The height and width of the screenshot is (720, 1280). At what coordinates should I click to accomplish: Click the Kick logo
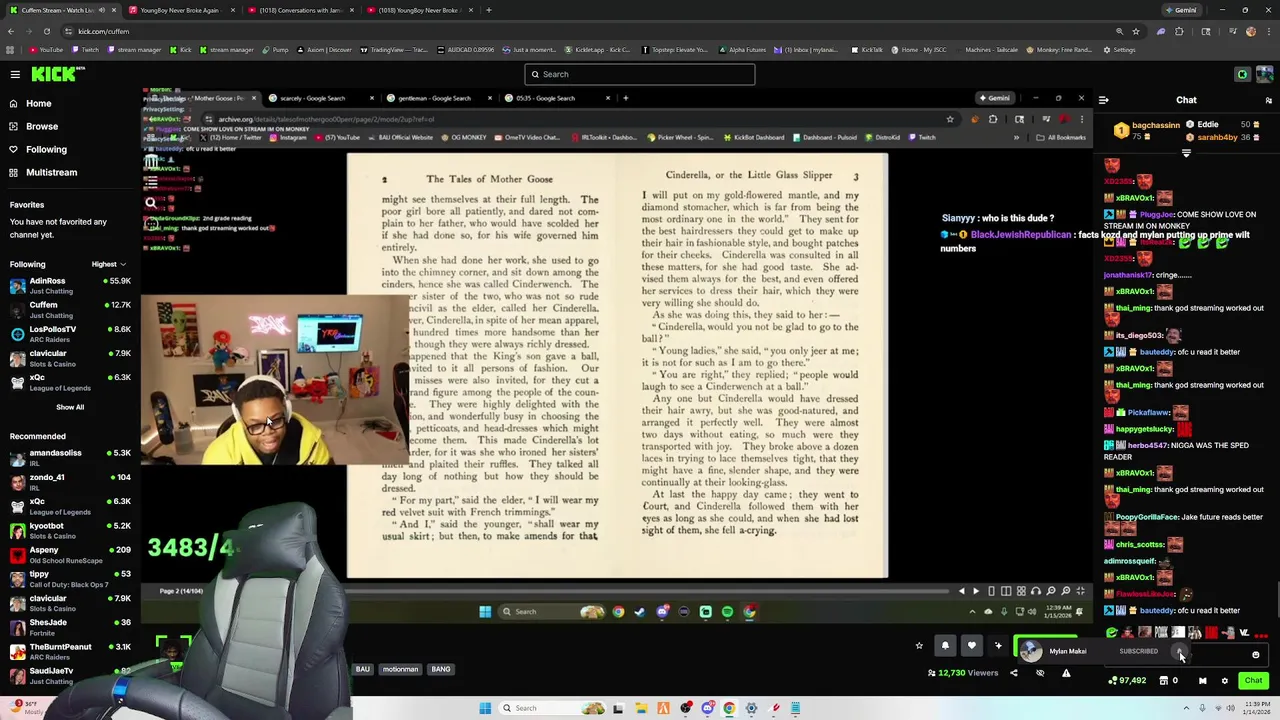coord(57,74)
